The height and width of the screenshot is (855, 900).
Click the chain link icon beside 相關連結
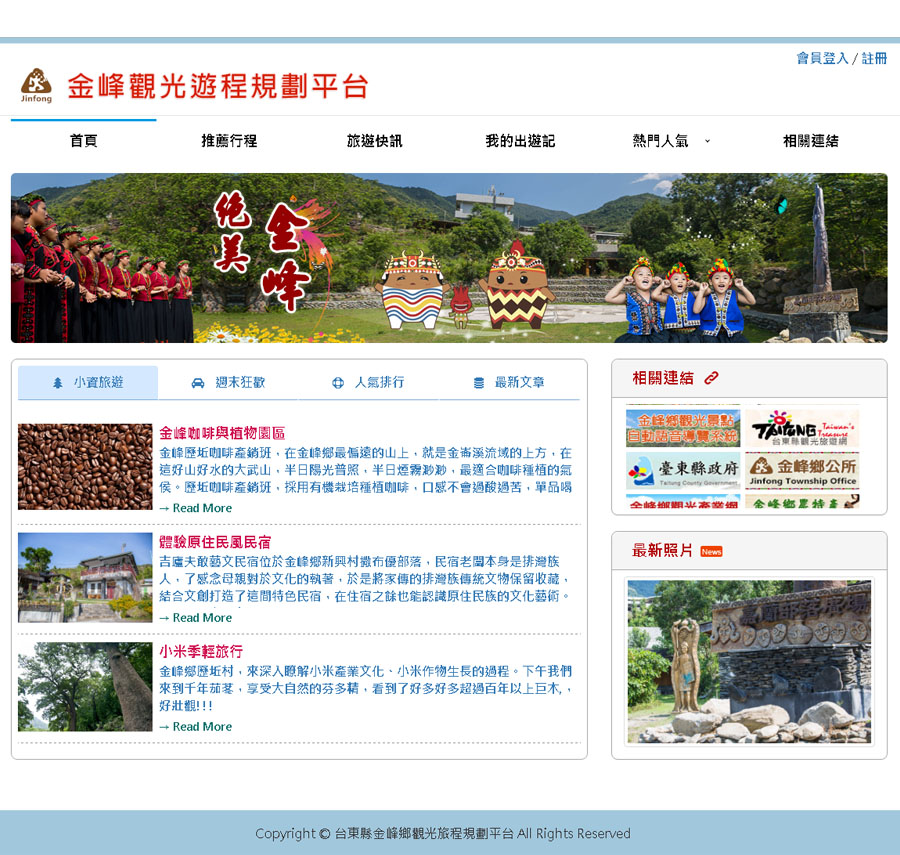click(x=711, y=378)
